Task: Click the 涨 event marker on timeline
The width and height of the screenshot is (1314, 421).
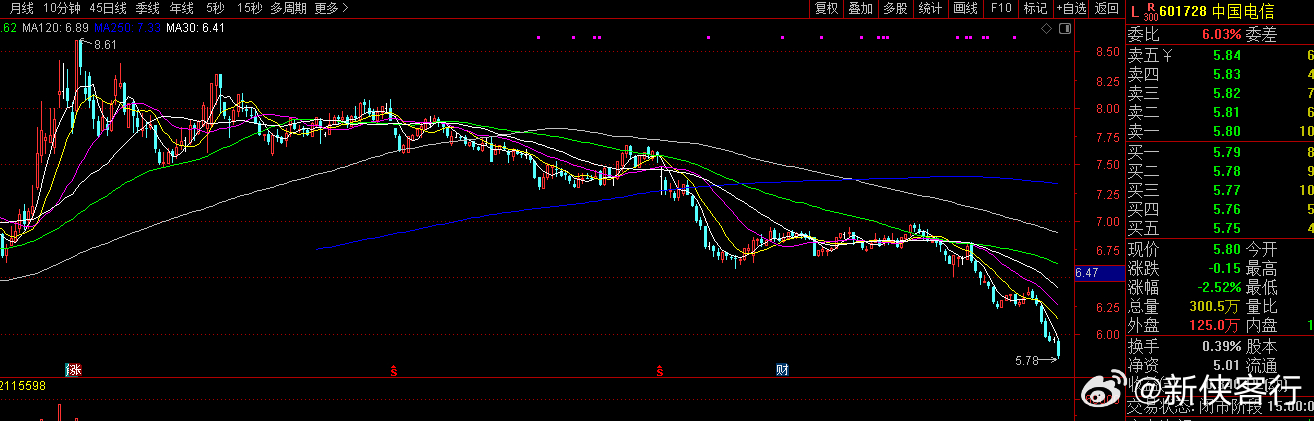Action: coord(74,369)
